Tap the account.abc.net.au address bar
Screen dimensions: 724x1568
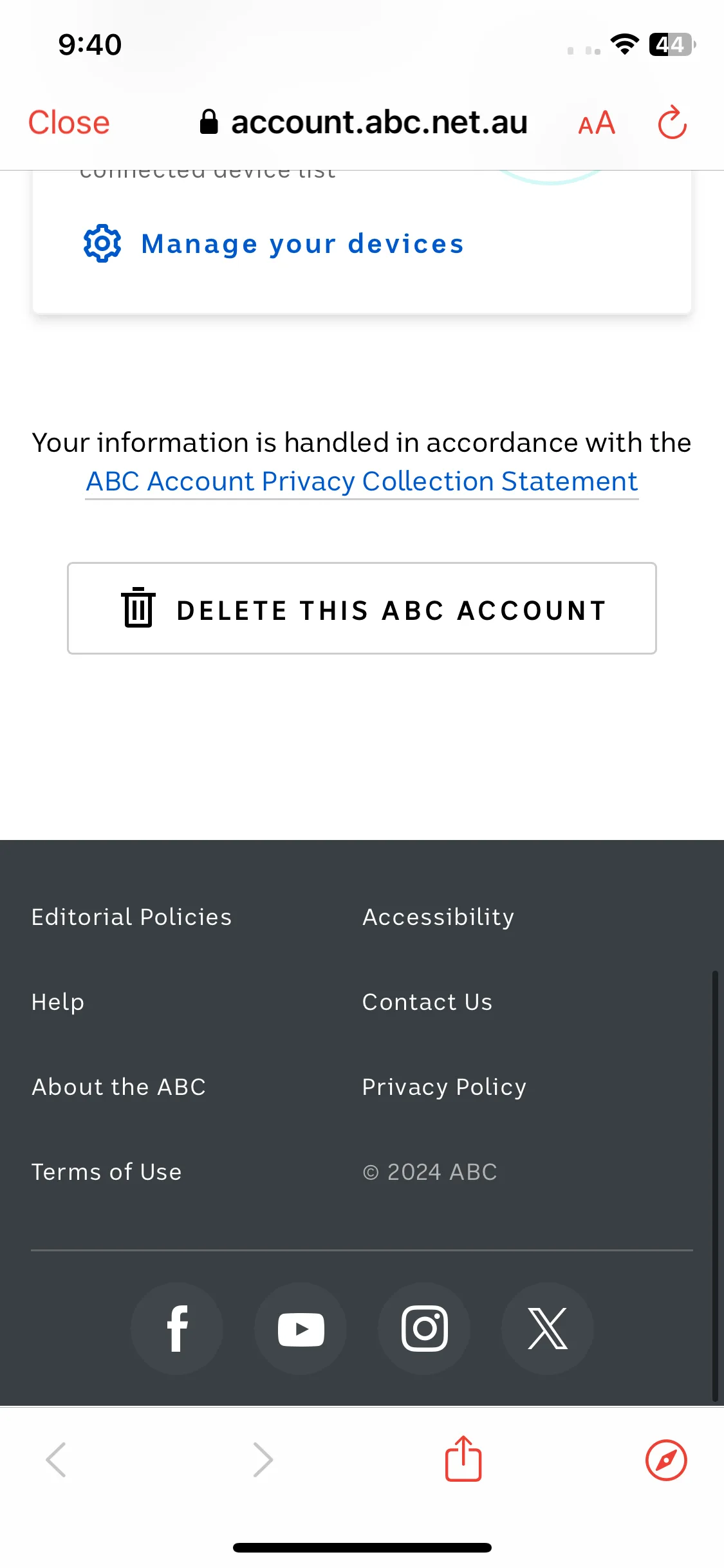coord(364,122)
